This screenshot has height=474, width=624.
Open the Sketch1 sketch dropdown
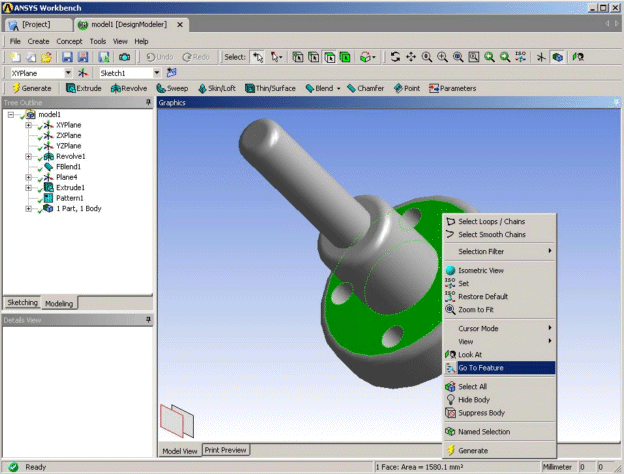[157, 73]
